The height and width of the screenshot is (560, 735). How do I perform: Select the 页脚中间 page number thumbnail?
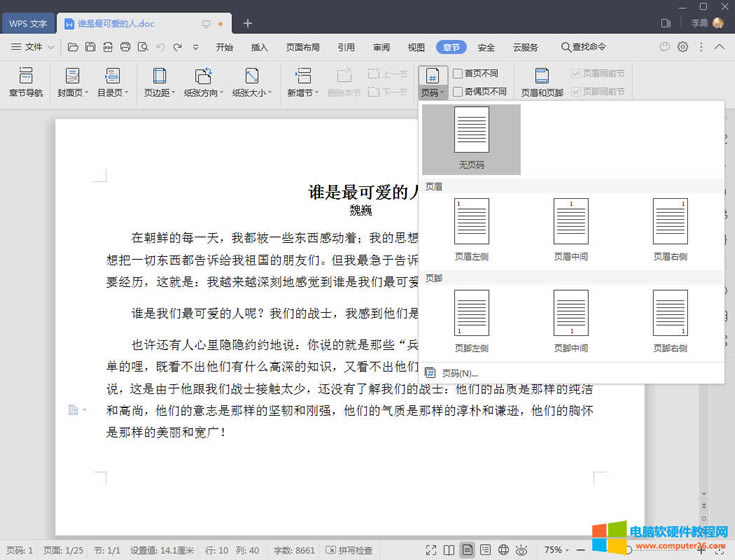[571, 319]
